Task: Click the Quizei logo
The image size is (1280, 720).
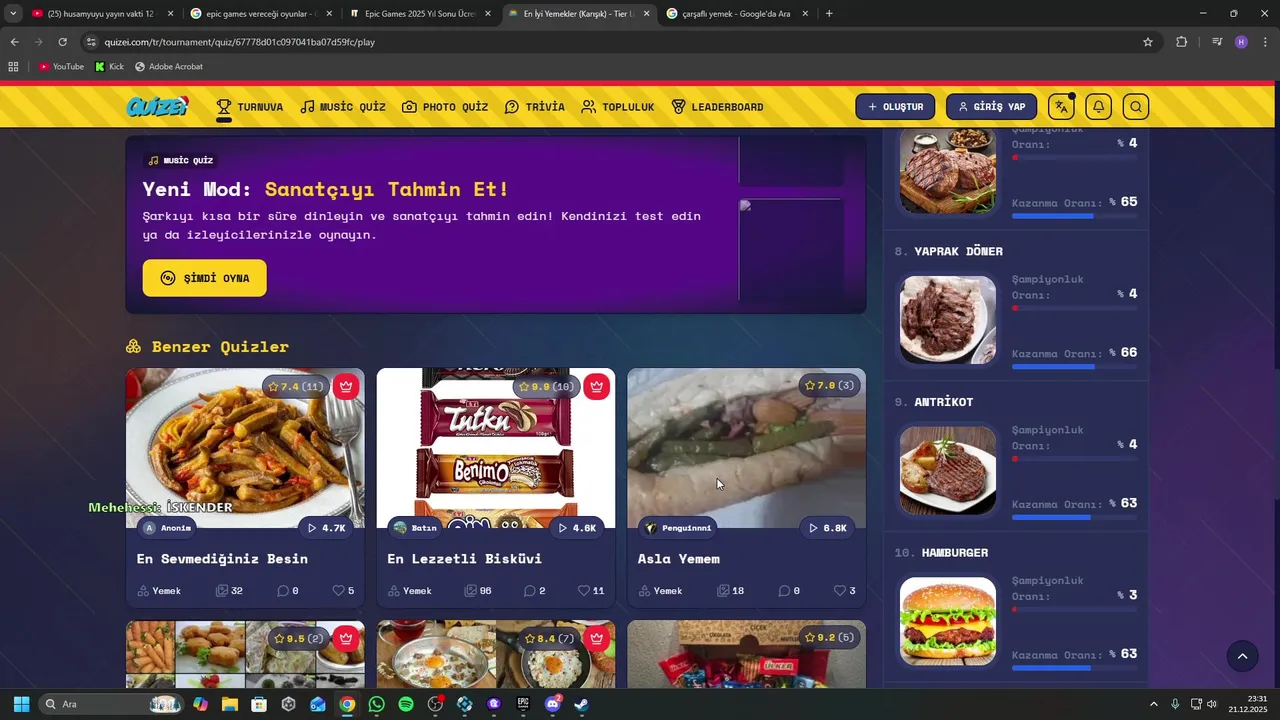Action: (x=157, y=106)
